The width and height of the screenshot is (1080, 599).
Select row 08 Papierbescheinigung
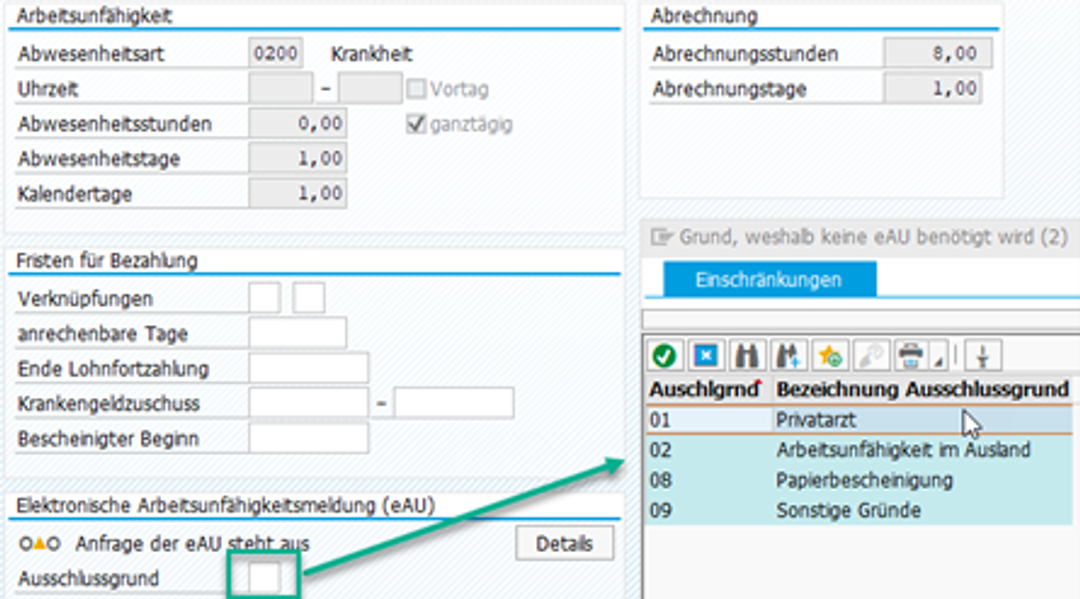pyautogui.click(x=858, y=481)
